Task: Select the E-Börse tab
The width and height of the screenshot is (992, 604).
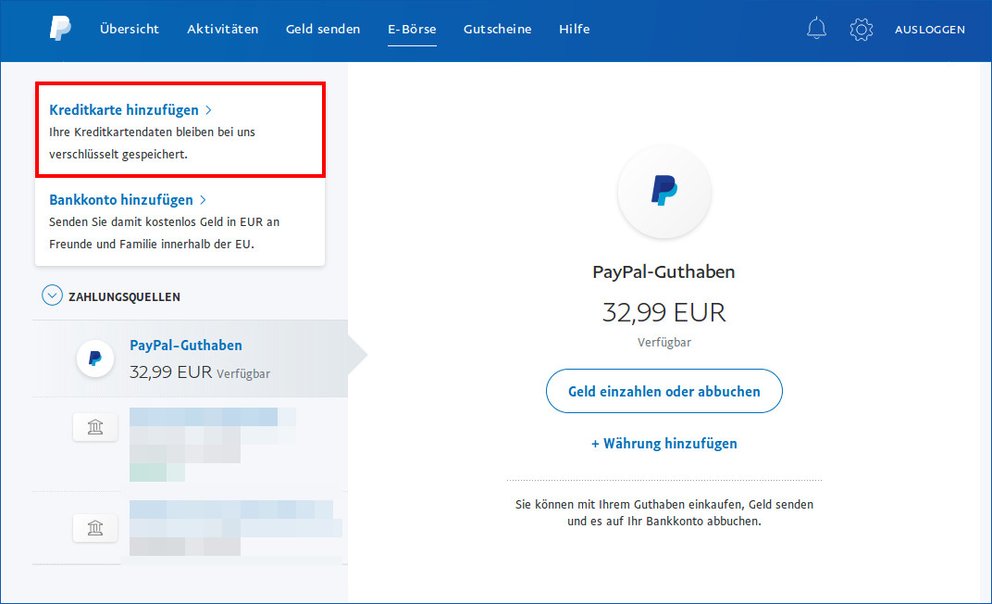Action: 412,29
